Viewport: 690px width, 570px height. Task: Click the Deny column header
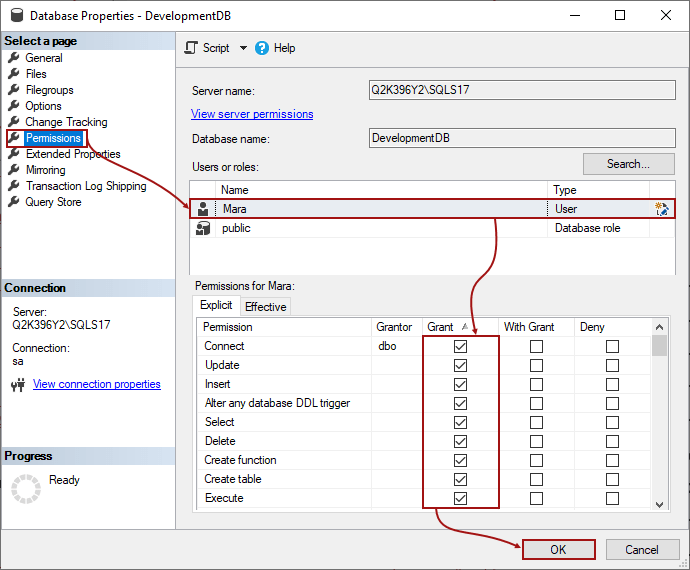coord(612,327)
